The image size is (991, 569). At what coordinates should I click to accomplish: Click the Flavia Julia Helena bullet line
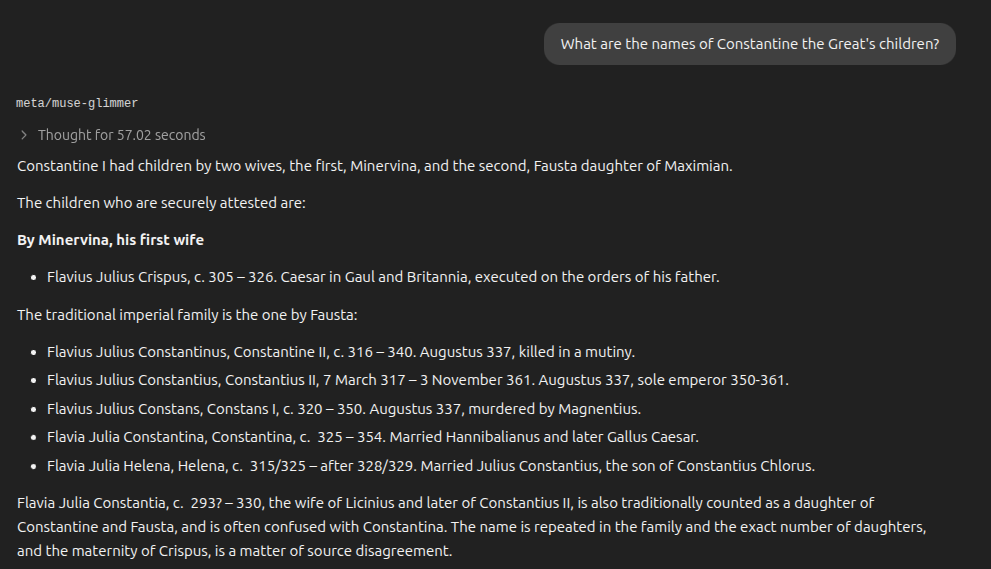pos(431,466)
